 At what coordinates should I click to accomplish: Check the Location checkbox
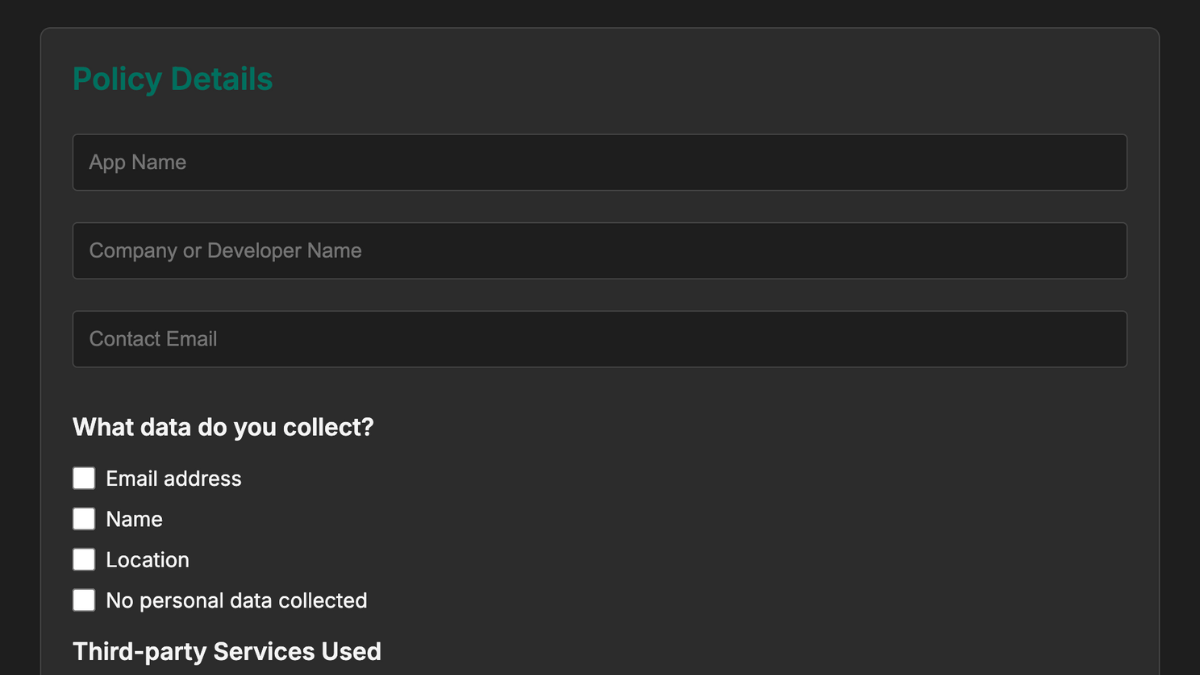tap(84, 559)
